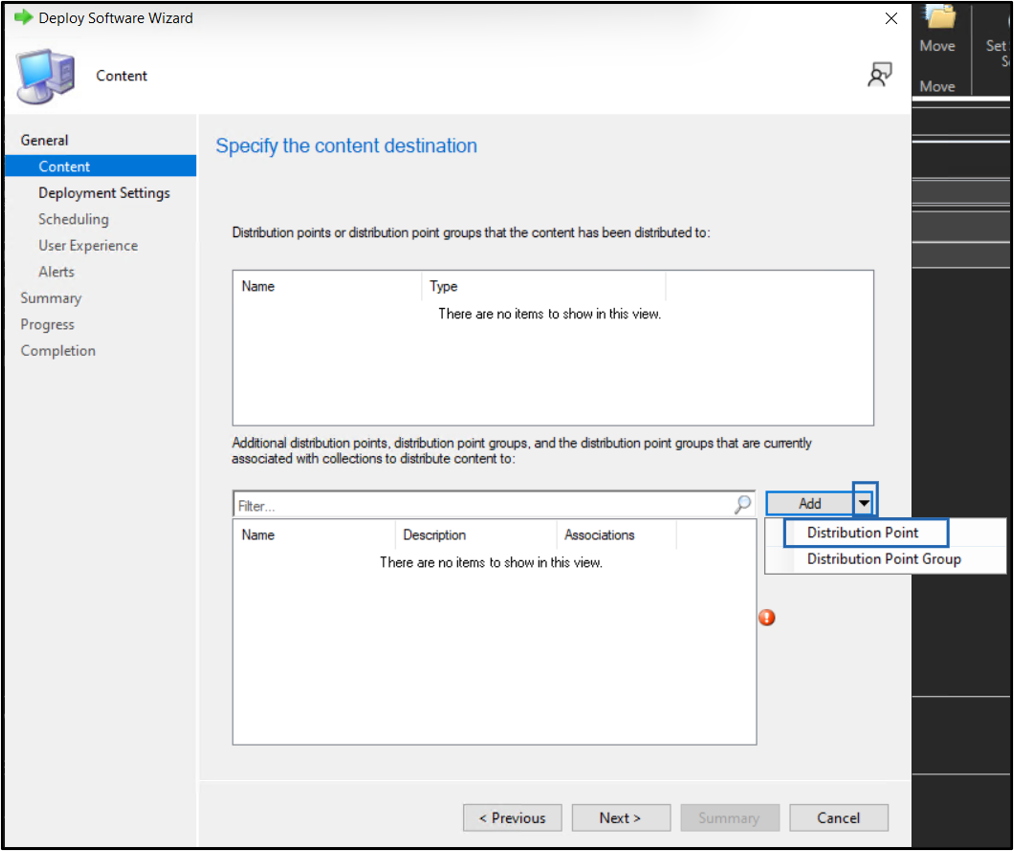
Task: Select Content step in the navigation
Action: click(100, 166)
